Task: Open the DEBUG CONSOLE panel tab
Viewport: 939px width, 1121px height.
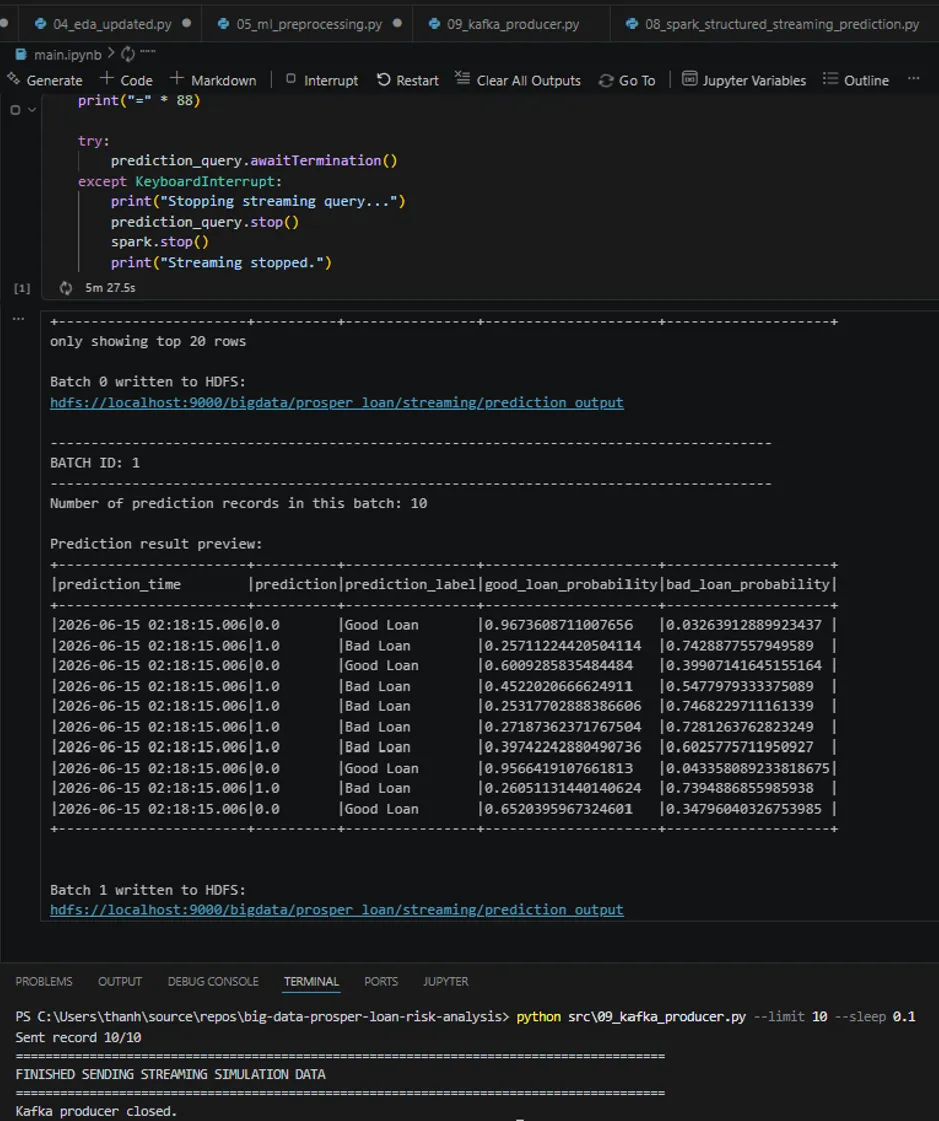Action: pos(213,981)
